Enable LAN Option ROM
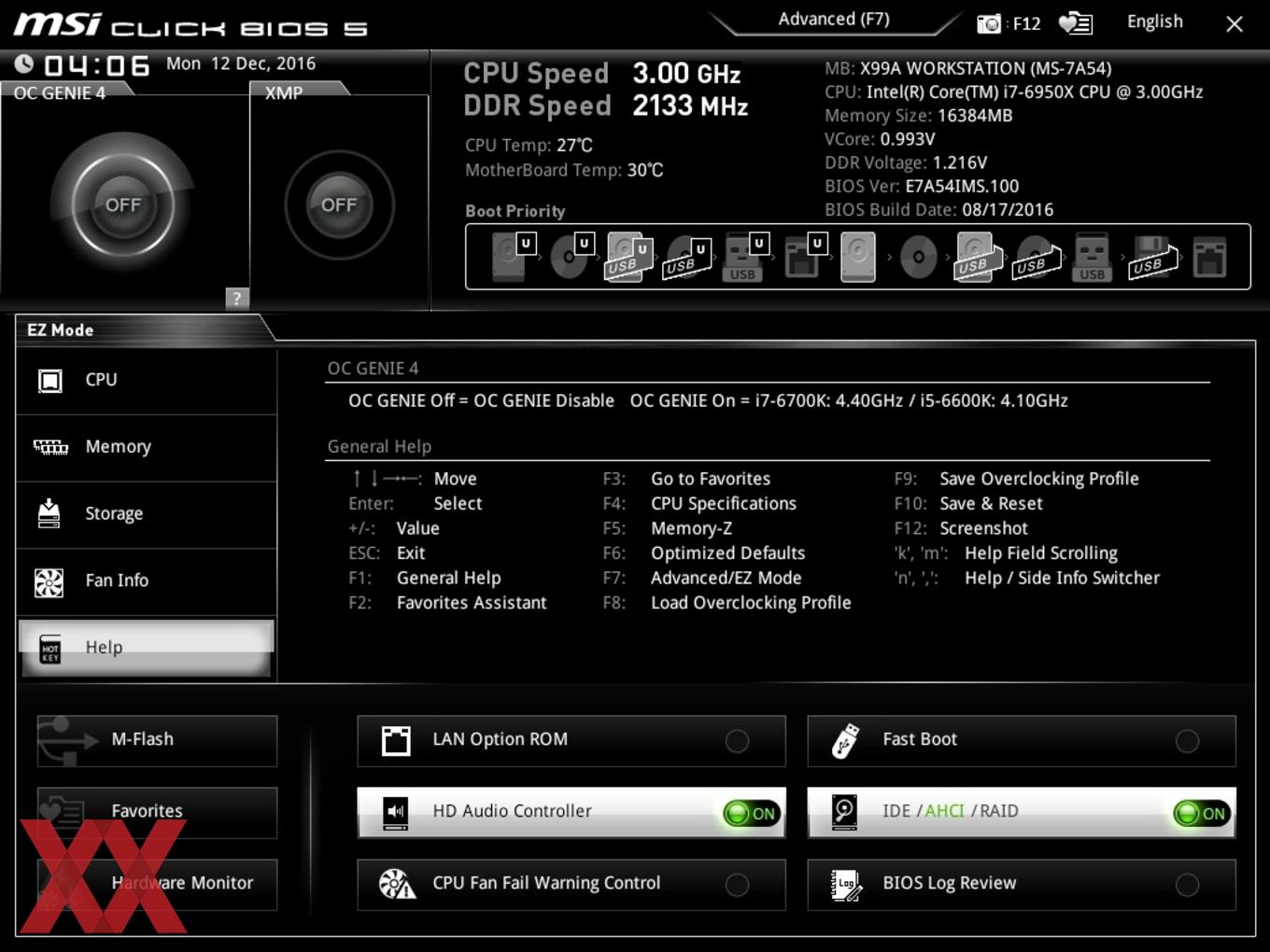 [571, 741]
